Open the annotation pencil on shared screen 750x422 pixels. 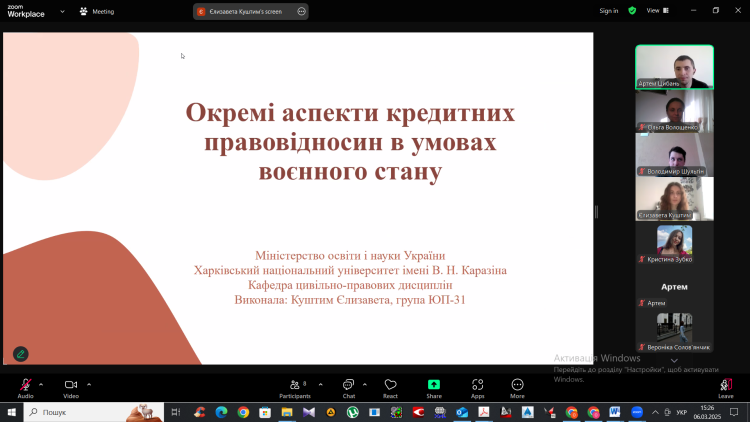click(x=21, y=354)
